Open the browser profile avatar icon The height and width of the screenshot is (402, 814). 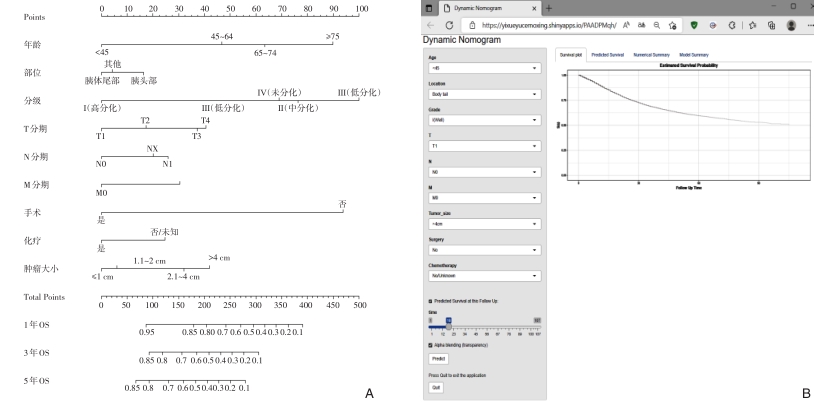click(792, 23)
